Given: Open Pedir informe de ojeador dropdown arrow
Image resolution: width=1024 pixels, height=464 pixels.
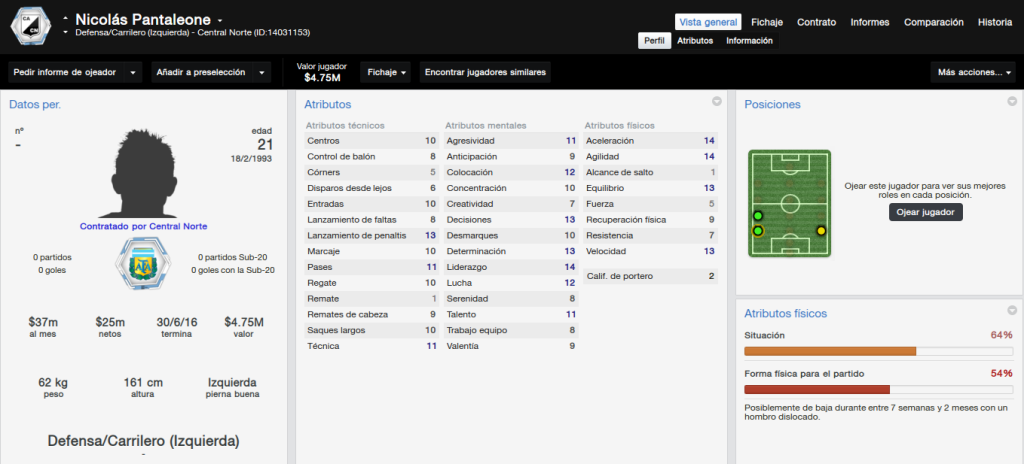Looking at the screenshot, I should [x=133, y=73].
